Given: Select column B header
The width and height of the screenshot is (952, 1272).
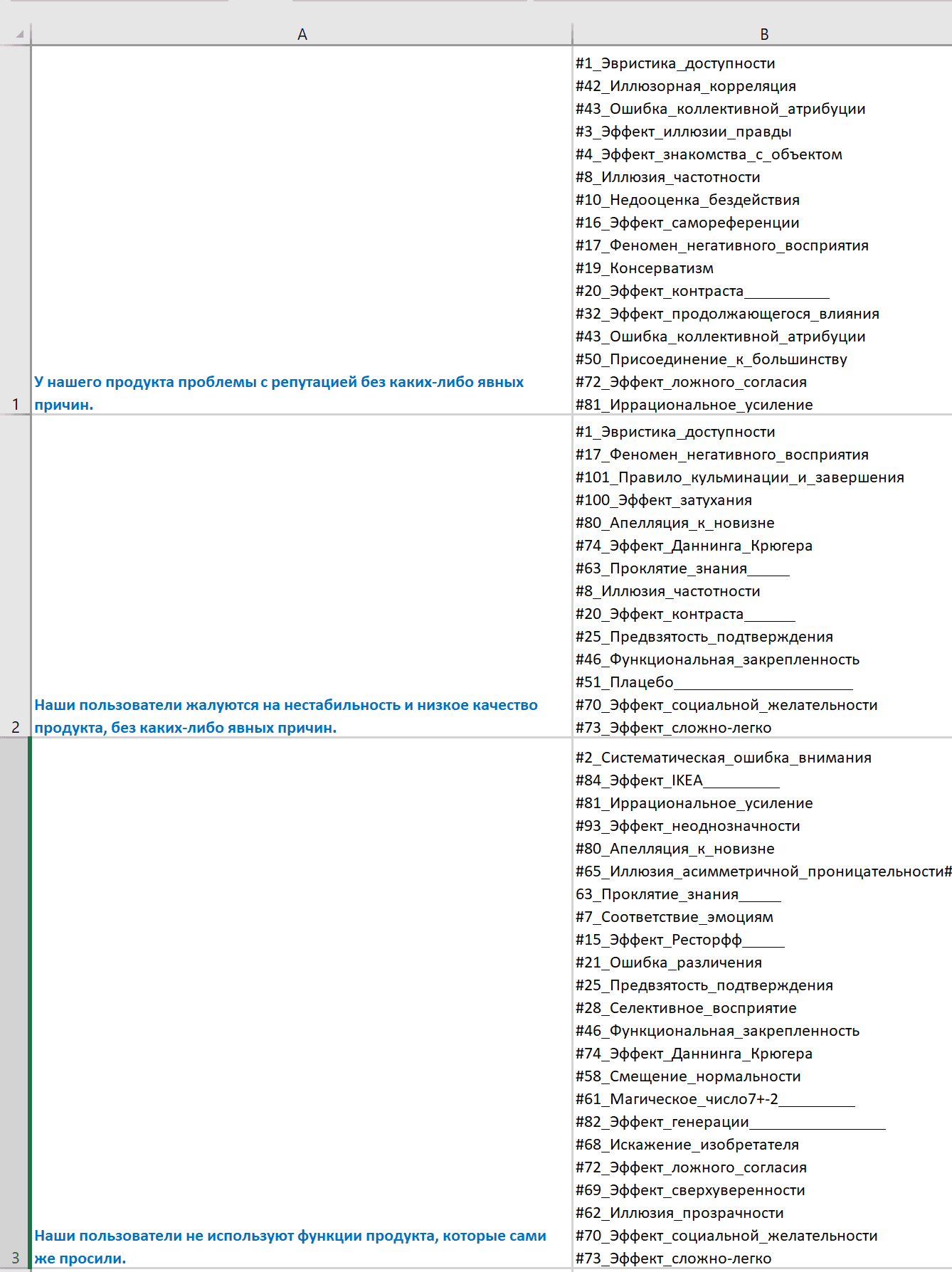Looking at the screenshot, I should click(x=763, y=34).
